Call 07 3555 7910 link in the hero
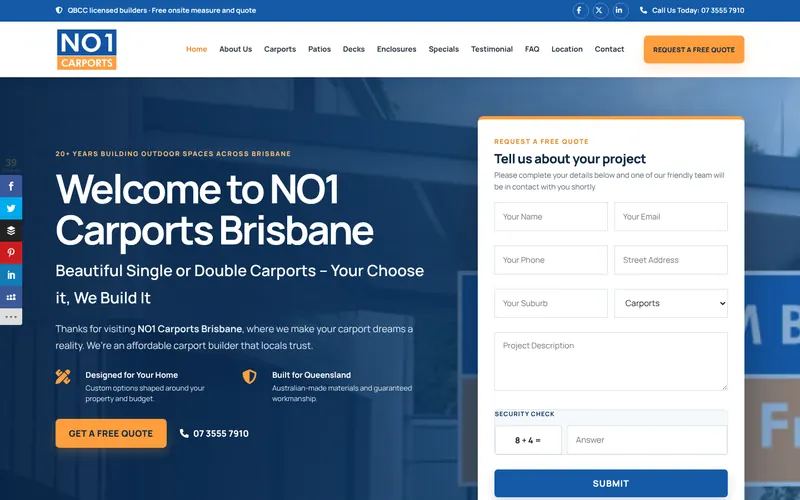This screenshot has height=500, width=800. (x=214, y=433)
